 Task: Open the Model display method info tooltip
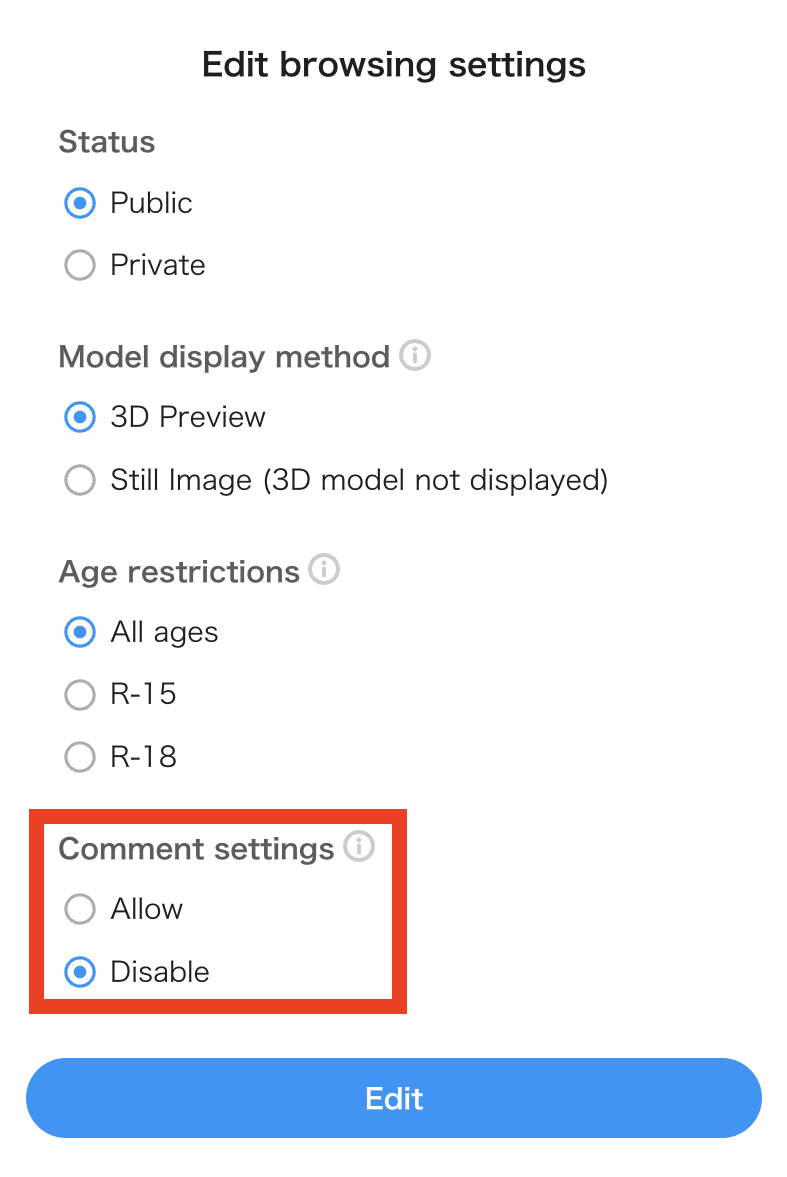click(417, 356)
